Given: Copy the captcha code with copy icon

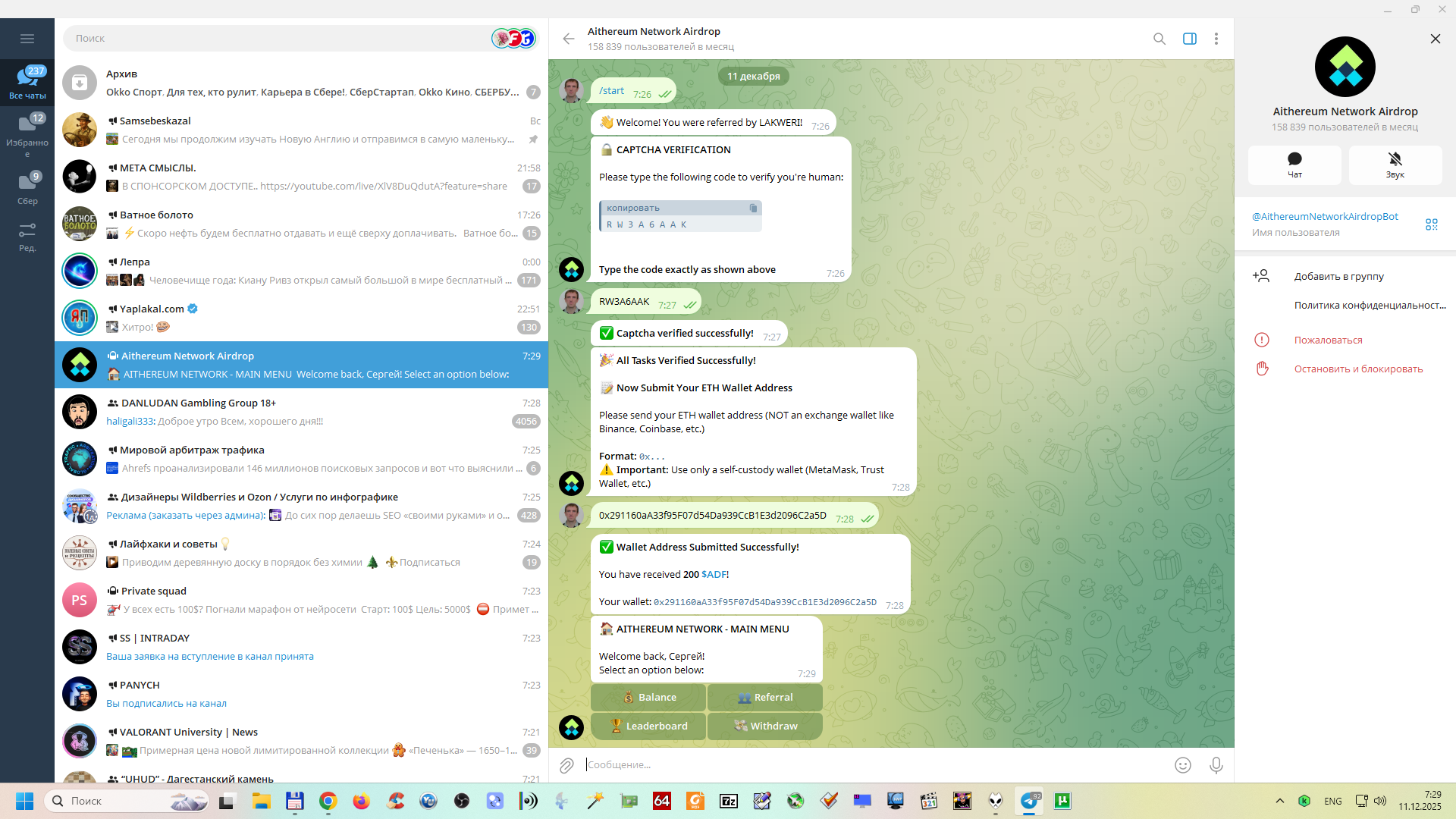Looking at the screenshot, I should click(x=753, y=208).
